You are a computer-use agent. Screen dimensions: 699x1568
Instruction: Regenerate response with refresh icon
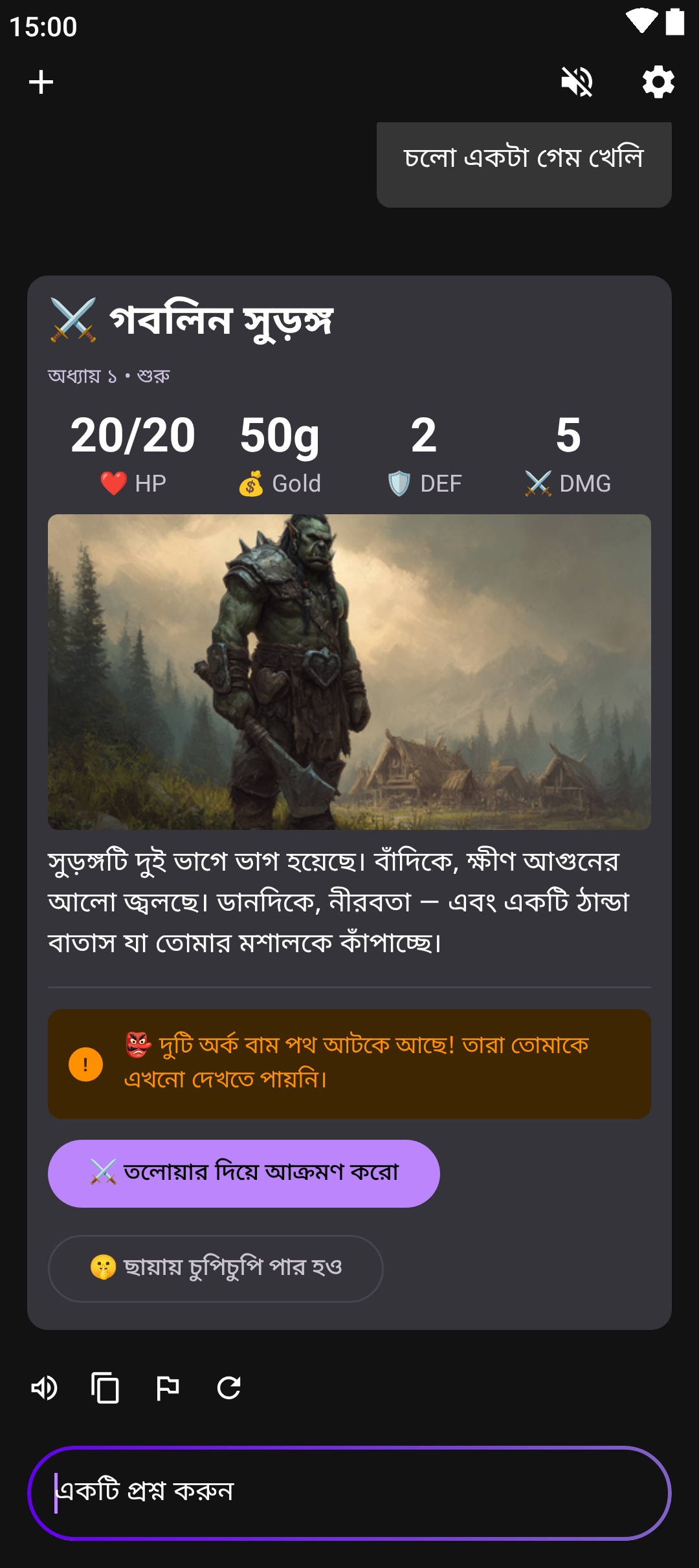229,1388
